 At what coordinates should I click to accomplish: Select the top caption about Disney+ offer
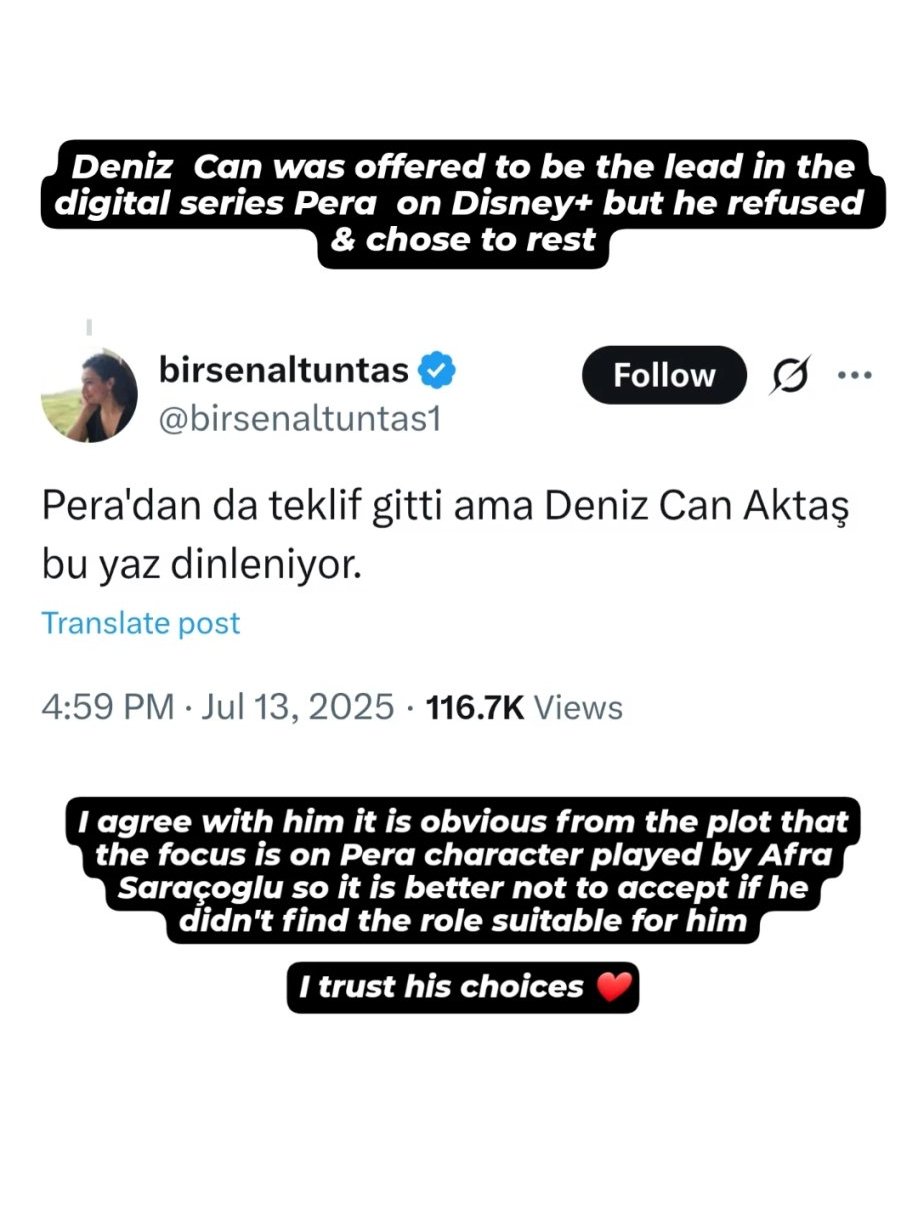459,204
